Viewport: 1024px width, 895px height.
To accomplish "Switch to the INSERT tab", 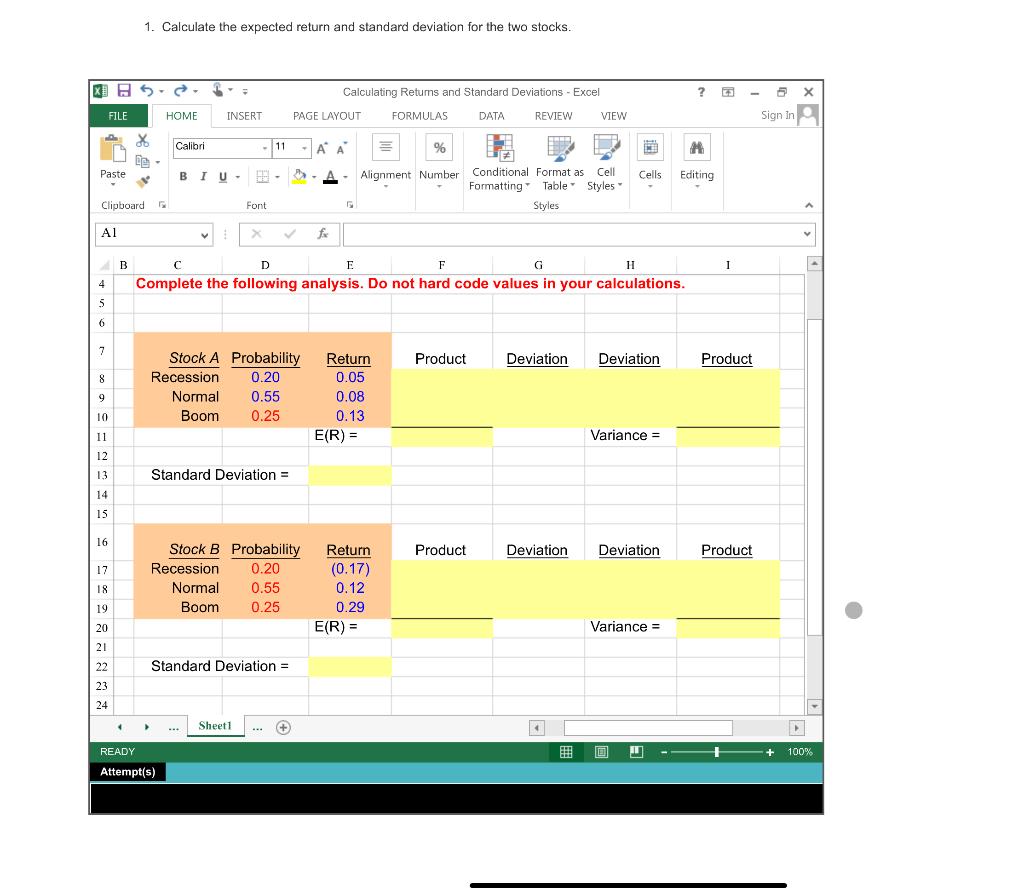I will point(244,116).
